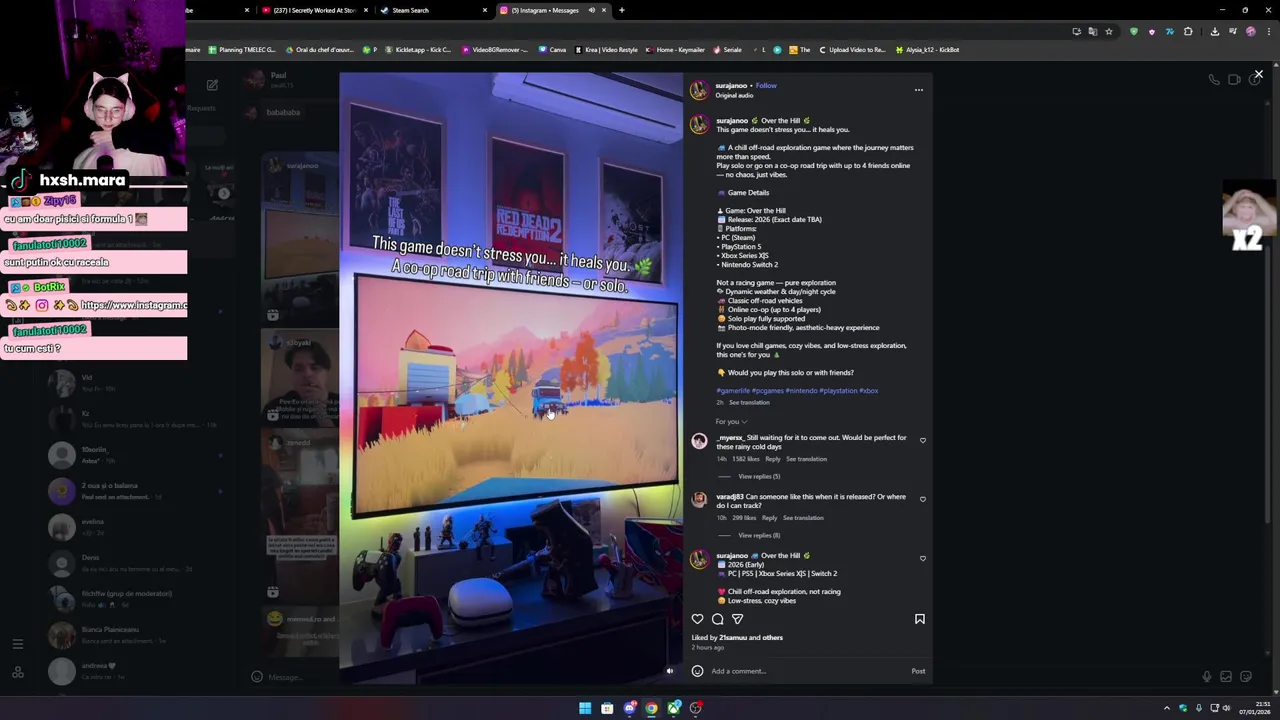Open Alysia_k12 KickBot bookmark

click(927, 49)
